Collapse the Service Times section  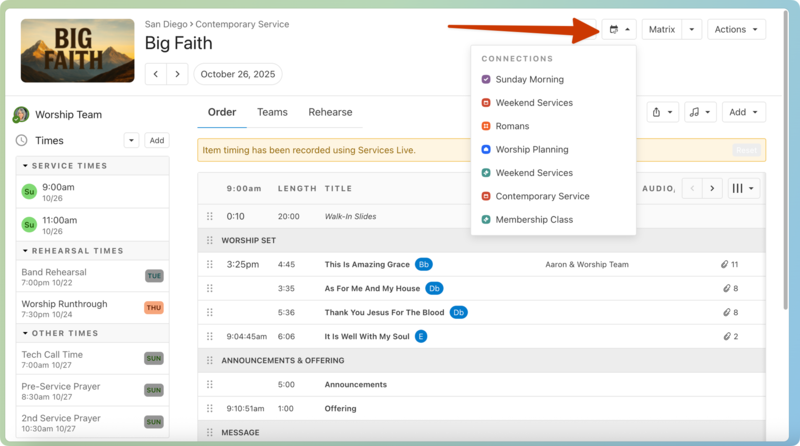(x=26, y=166)
